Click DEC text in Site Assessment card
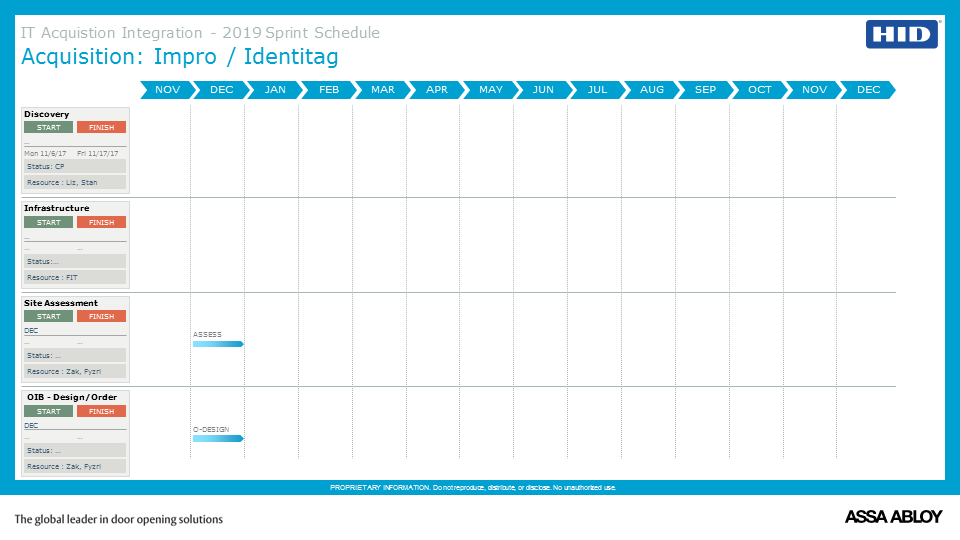 (31, 331)
